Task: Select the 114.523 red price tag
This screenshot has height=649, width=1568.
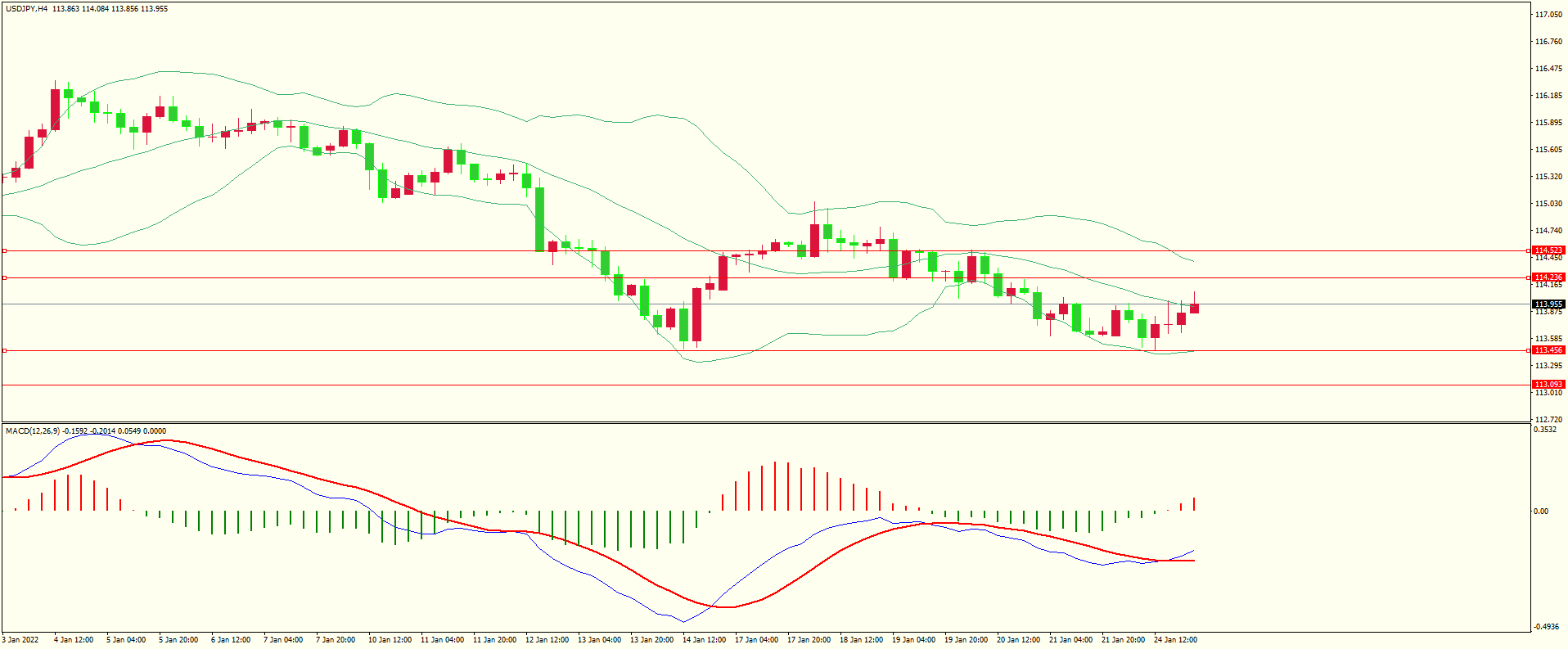Action: [x=1548, y=250]
